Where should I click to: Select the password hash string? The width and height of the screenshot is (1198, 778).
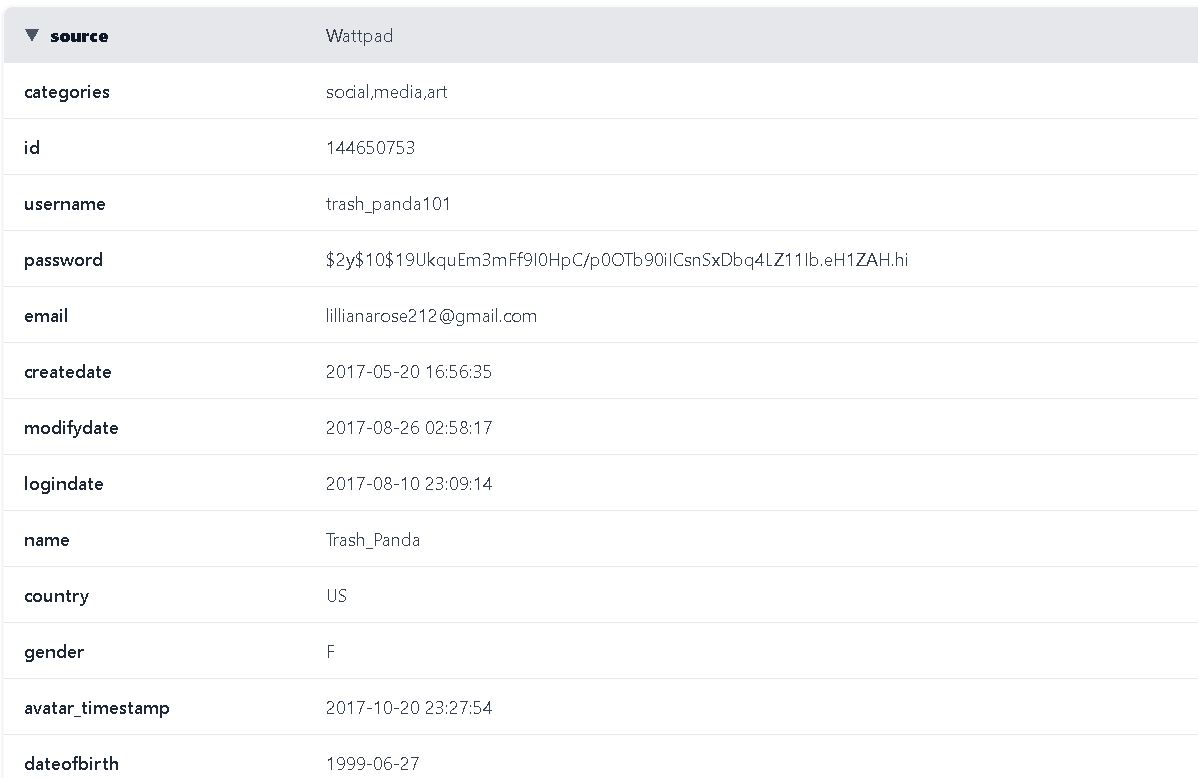[x=616, y=260]
